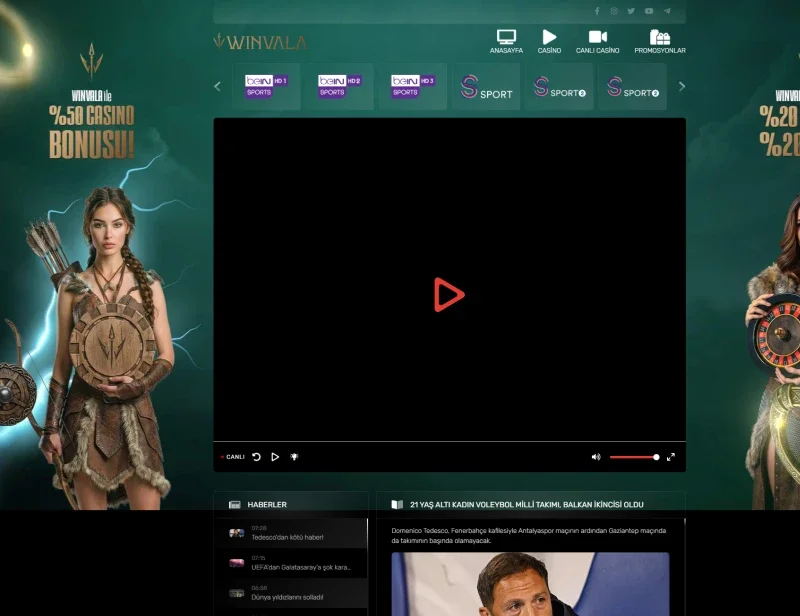
Task: Select beIN Sports HD 3 channel
Action: (412, 86)
